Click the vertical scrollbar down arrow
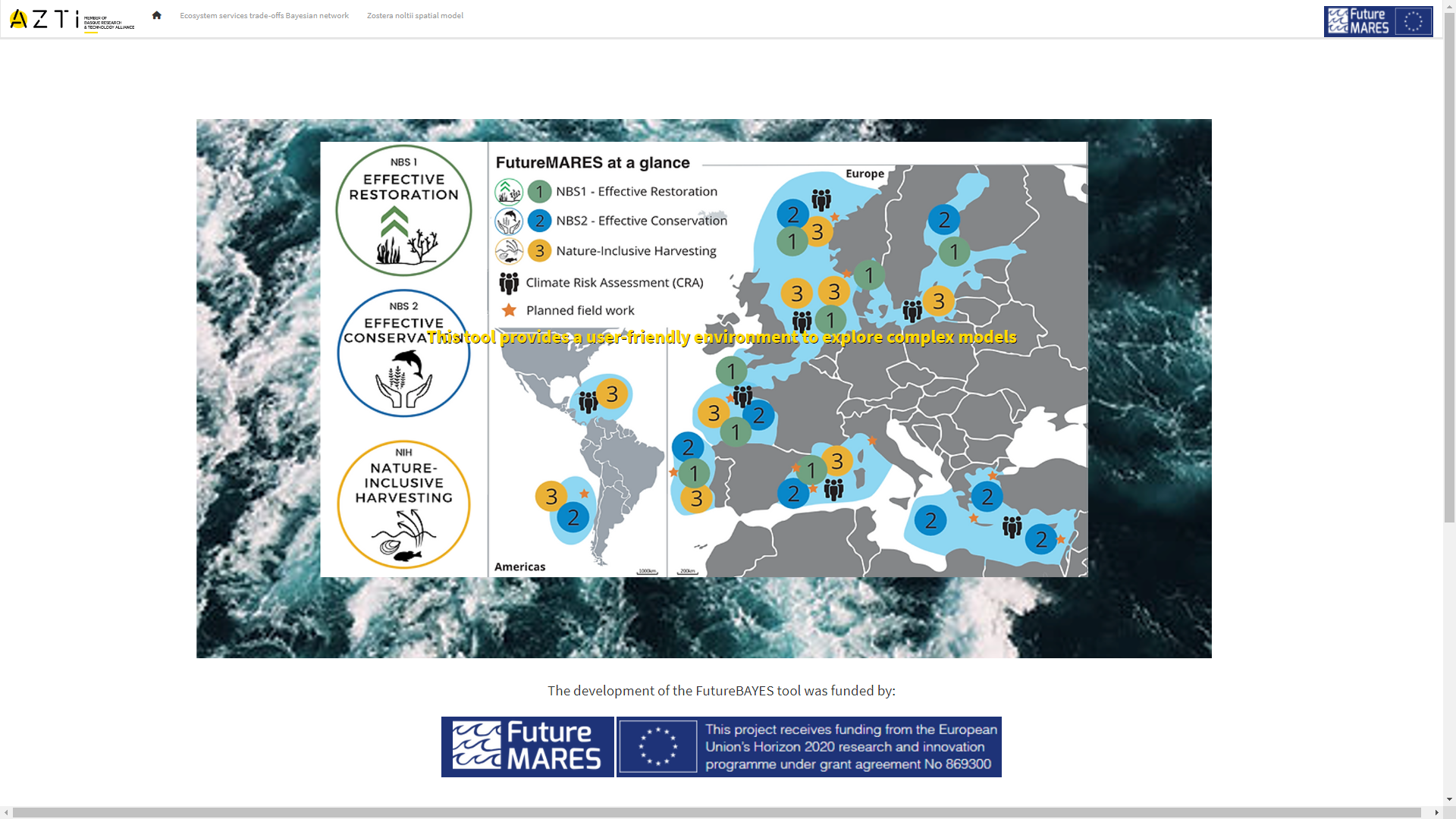Screen dimensions: 1456x819 point(1449,799)
